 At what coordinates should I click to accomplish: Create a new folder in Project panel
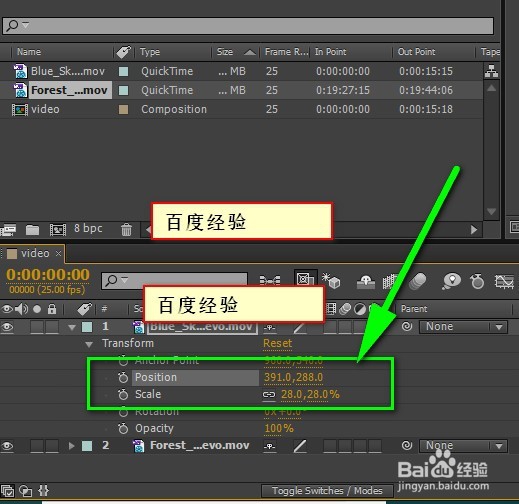(x=32, y=229)
